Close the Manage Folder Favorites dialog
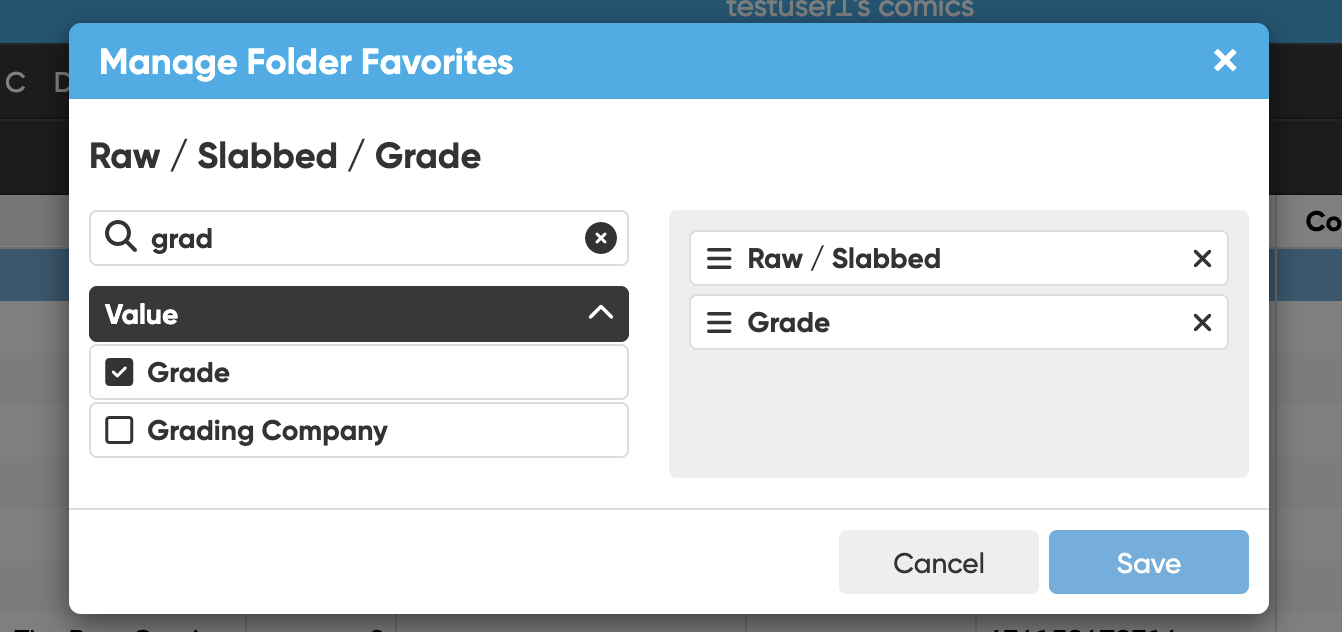The height and width of the screenshot is (632, 1342). pos(1225,61)
